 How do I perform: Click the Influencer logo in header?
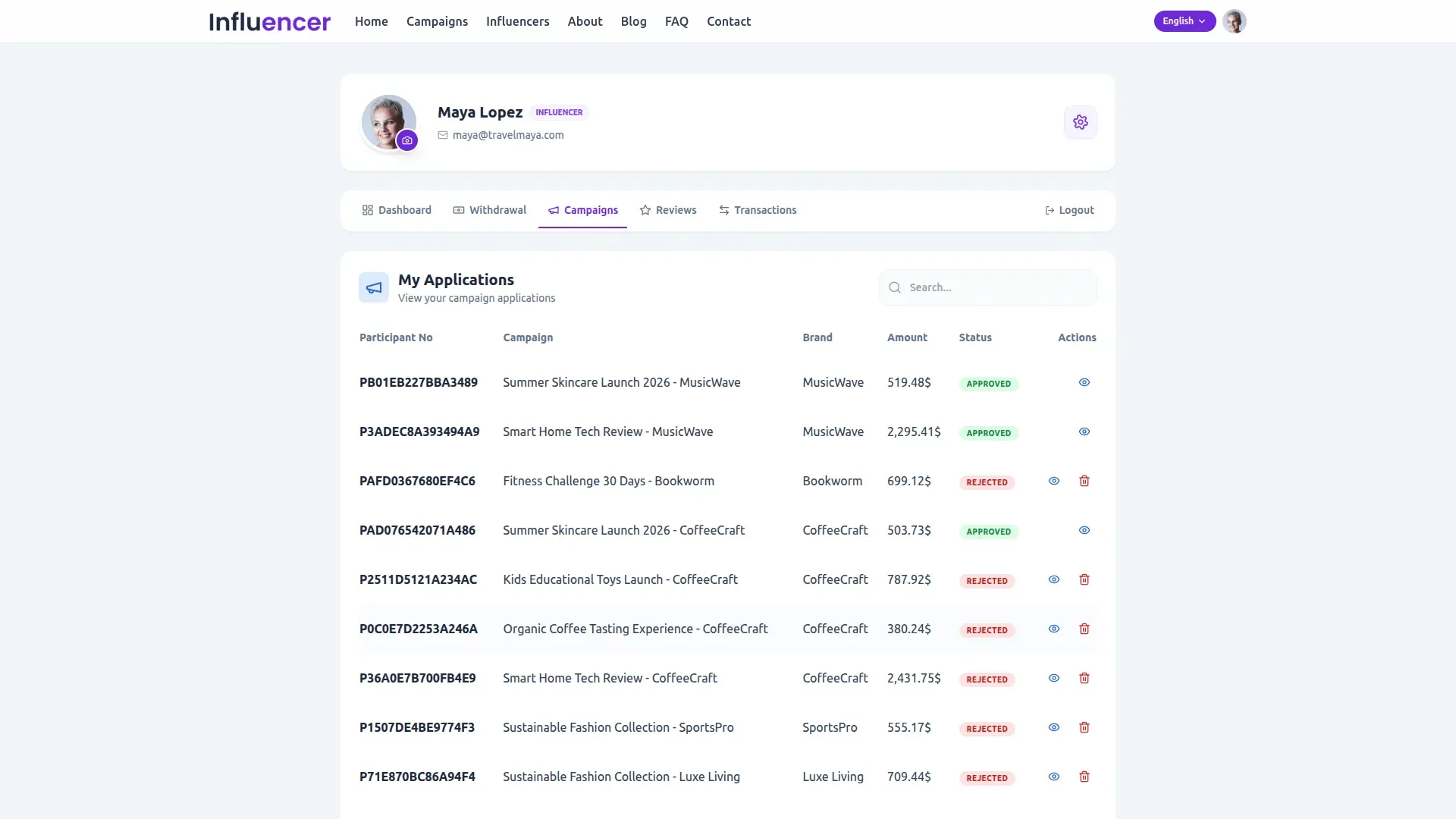pos(269,21)
